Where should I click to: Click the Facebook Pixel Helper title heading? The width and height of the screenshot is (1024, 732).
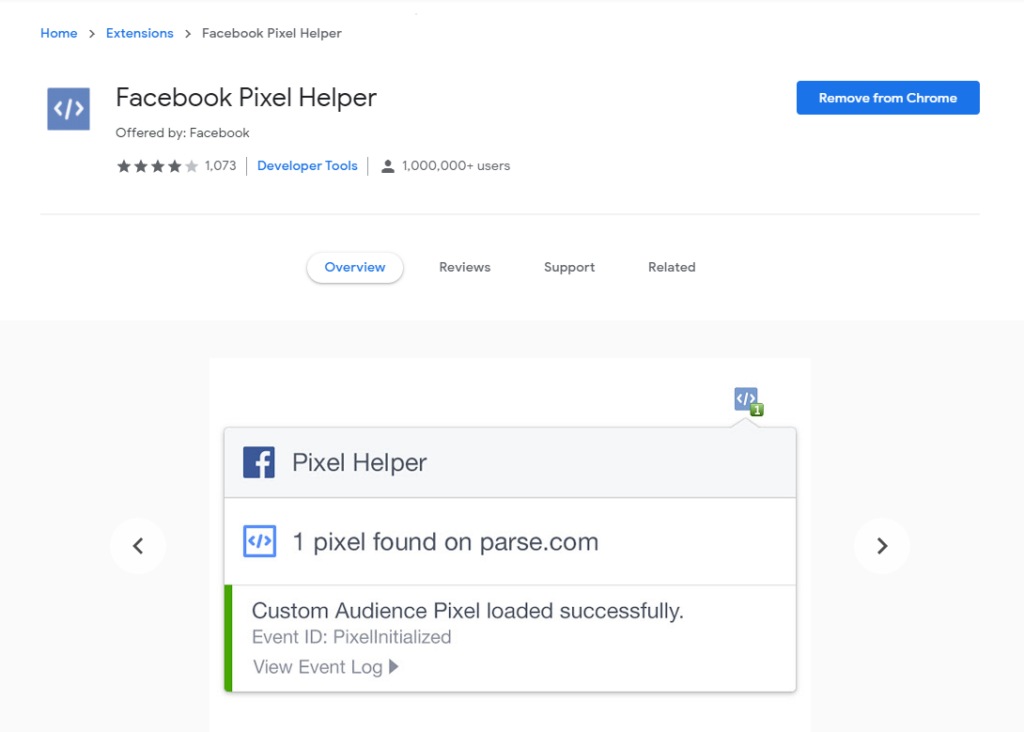[246, 98]
